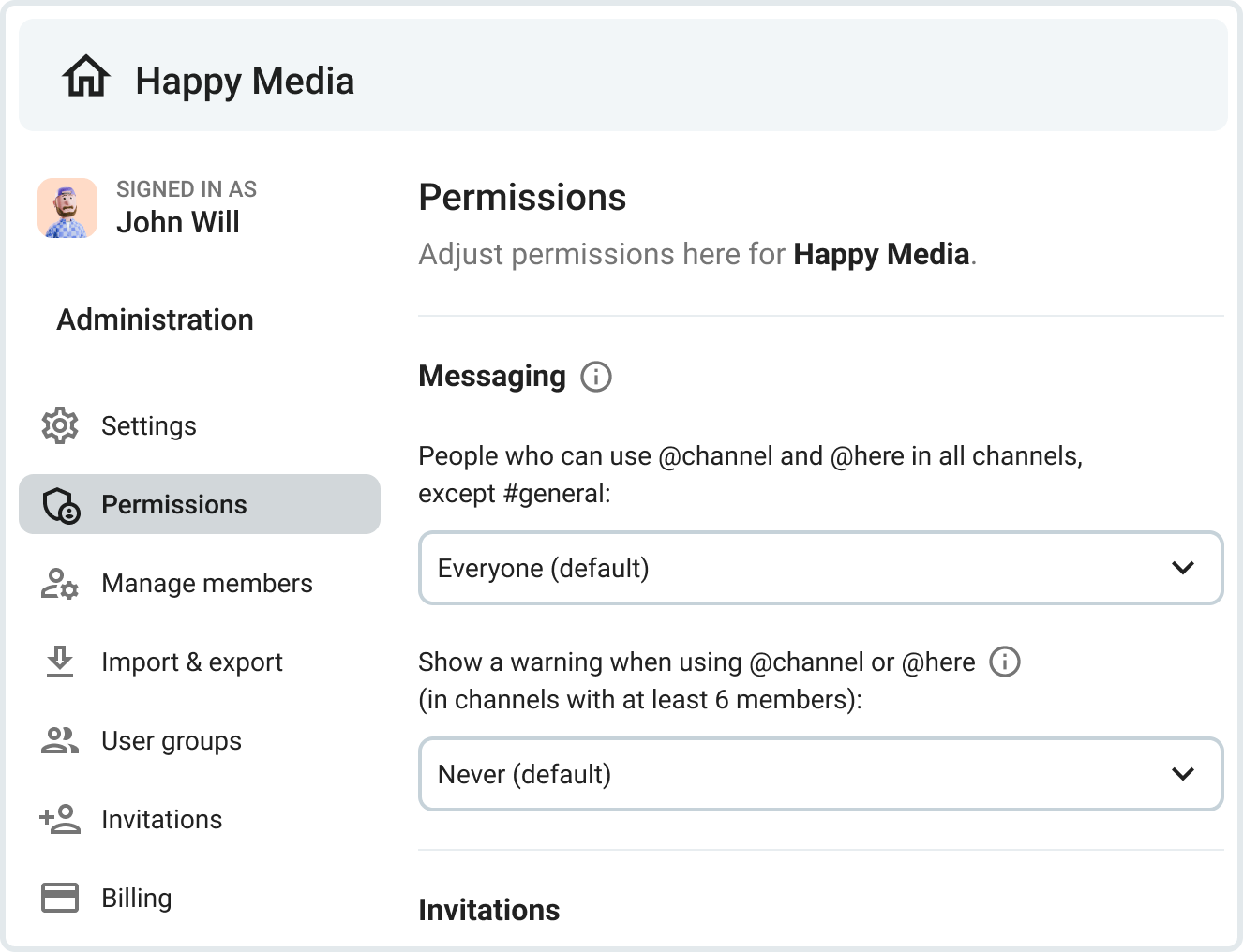1243x952 pixels.
Task: Click the Import & export download icon
Action: 60,662
